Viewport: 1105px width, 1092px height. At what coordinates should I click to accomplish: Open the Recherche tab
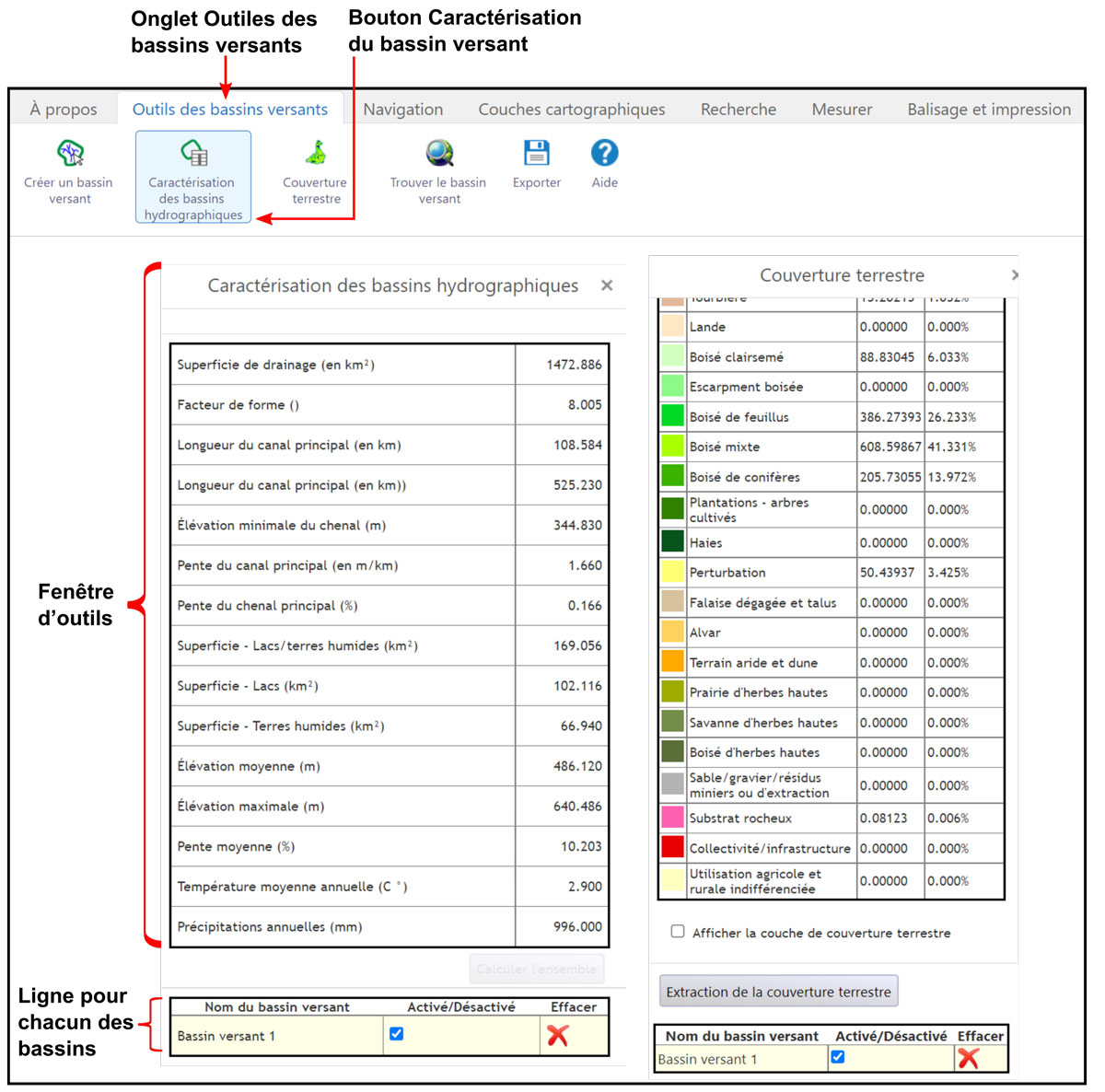pyautogui.click(x=739, y=110)
